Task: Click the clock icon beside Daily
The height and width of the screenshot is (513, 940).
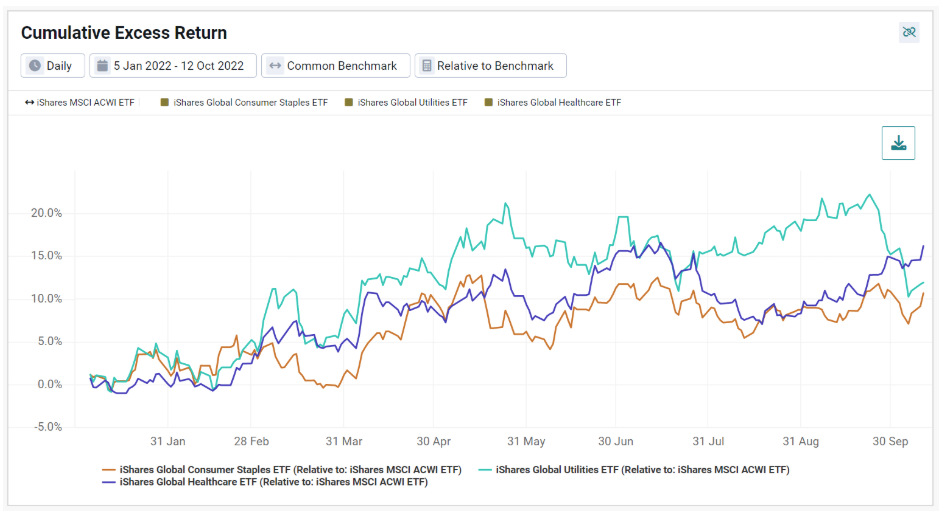Action: 35,65
